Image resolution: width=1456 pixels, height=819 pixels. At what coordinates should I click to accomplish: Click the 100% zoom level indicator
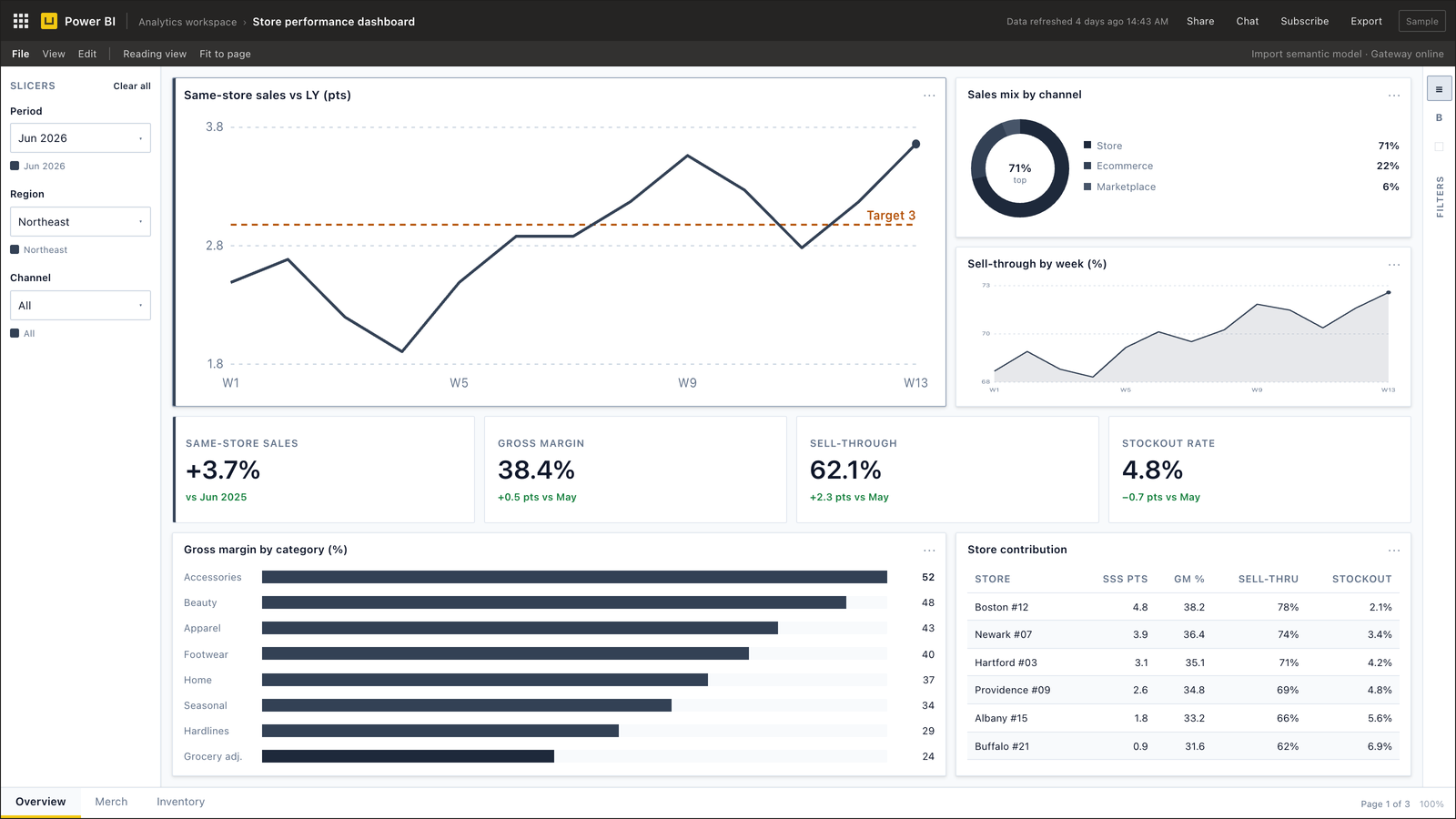[x=1431, y=804]
